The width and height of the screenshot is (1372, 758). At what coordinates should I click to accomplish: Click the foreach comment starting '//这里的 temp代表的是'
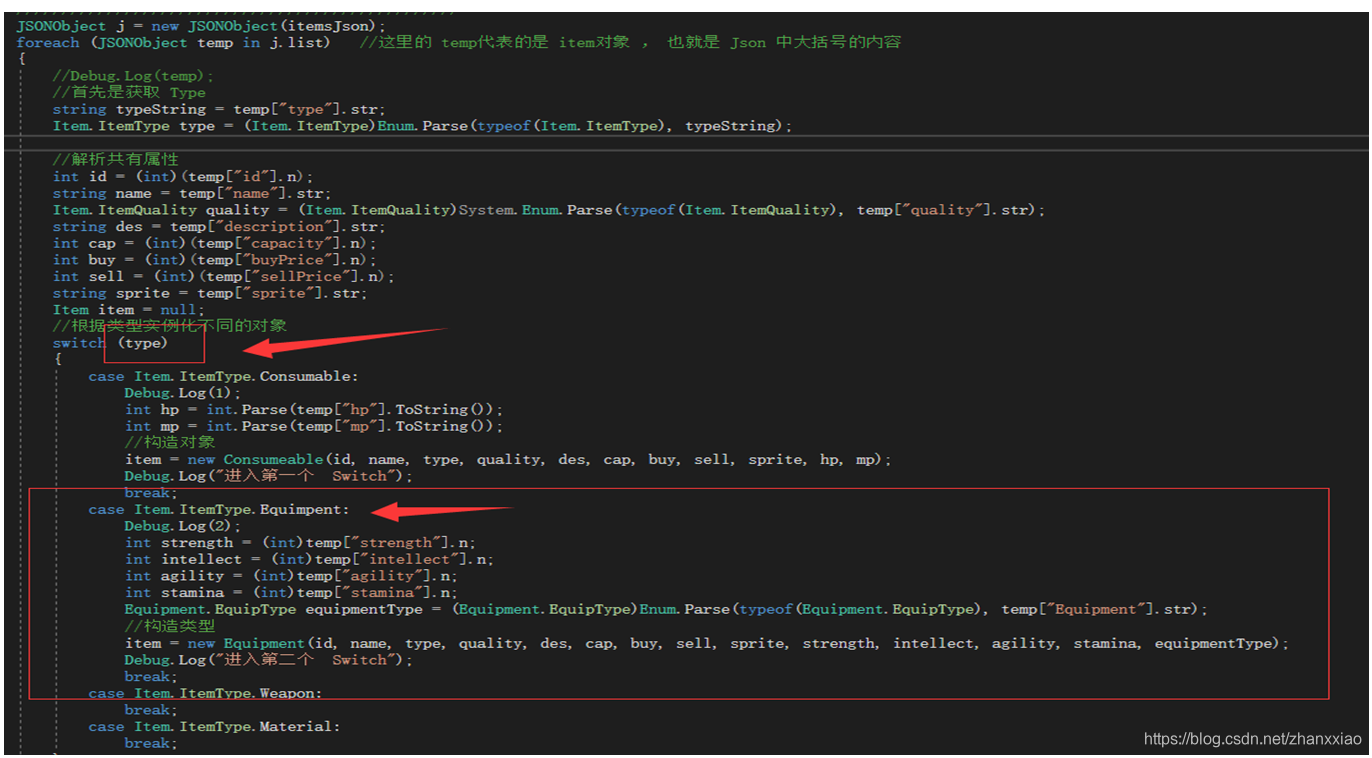[630, 42]
